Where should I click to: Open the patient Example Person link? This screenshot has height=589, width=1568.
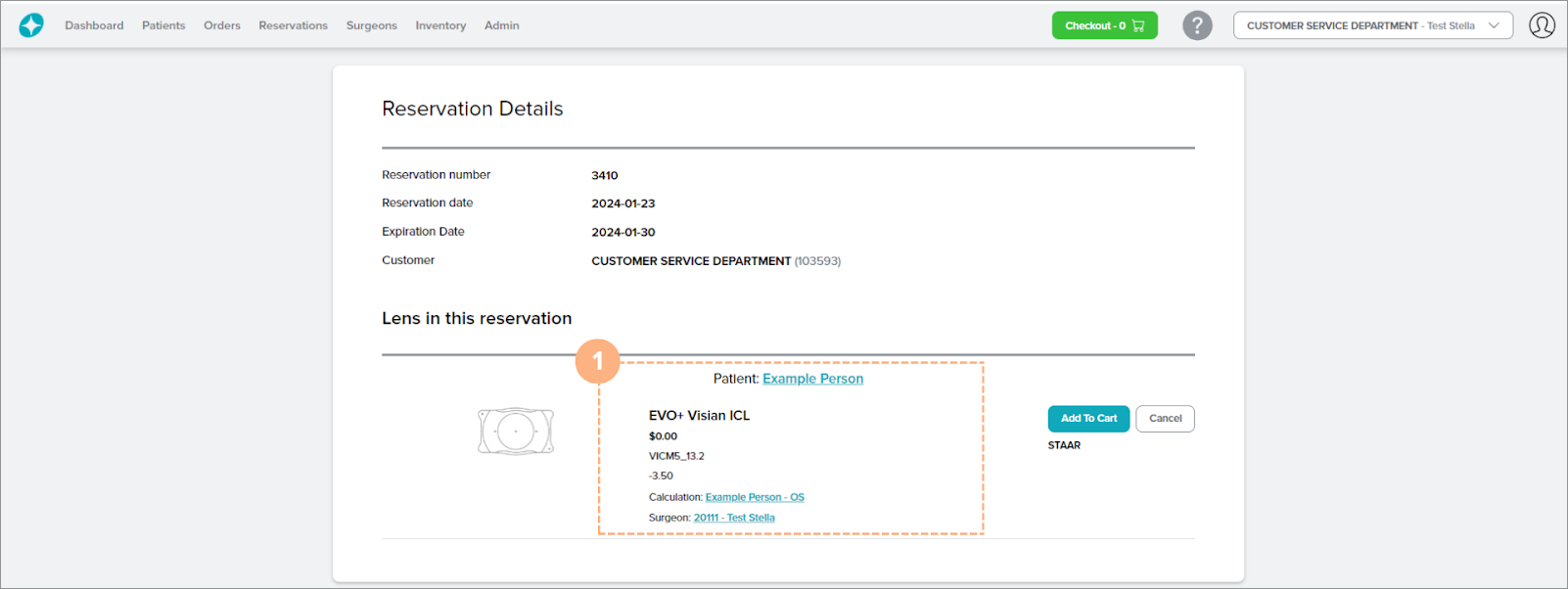[812, 379]
